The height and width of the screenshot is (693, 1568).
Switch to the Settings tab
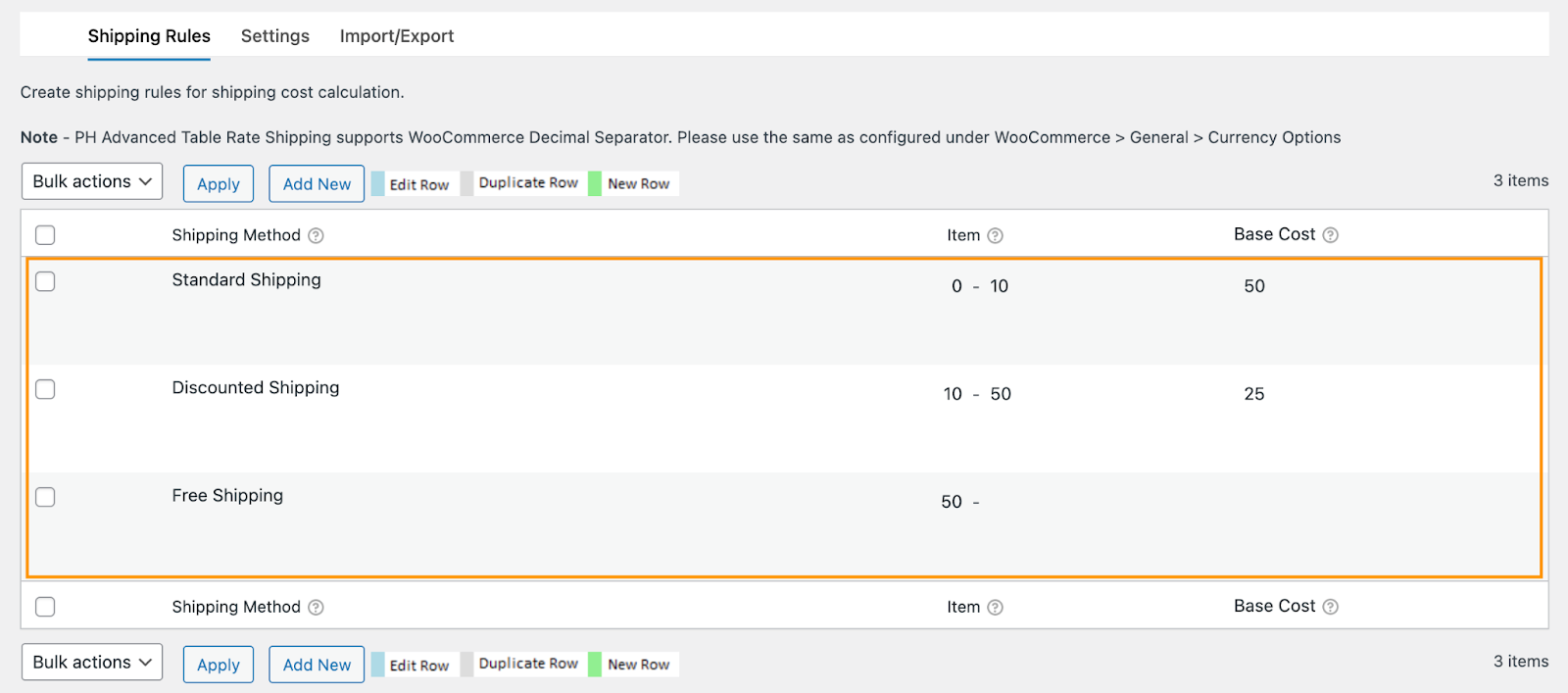pyautogui.click(x=275, y=36)
